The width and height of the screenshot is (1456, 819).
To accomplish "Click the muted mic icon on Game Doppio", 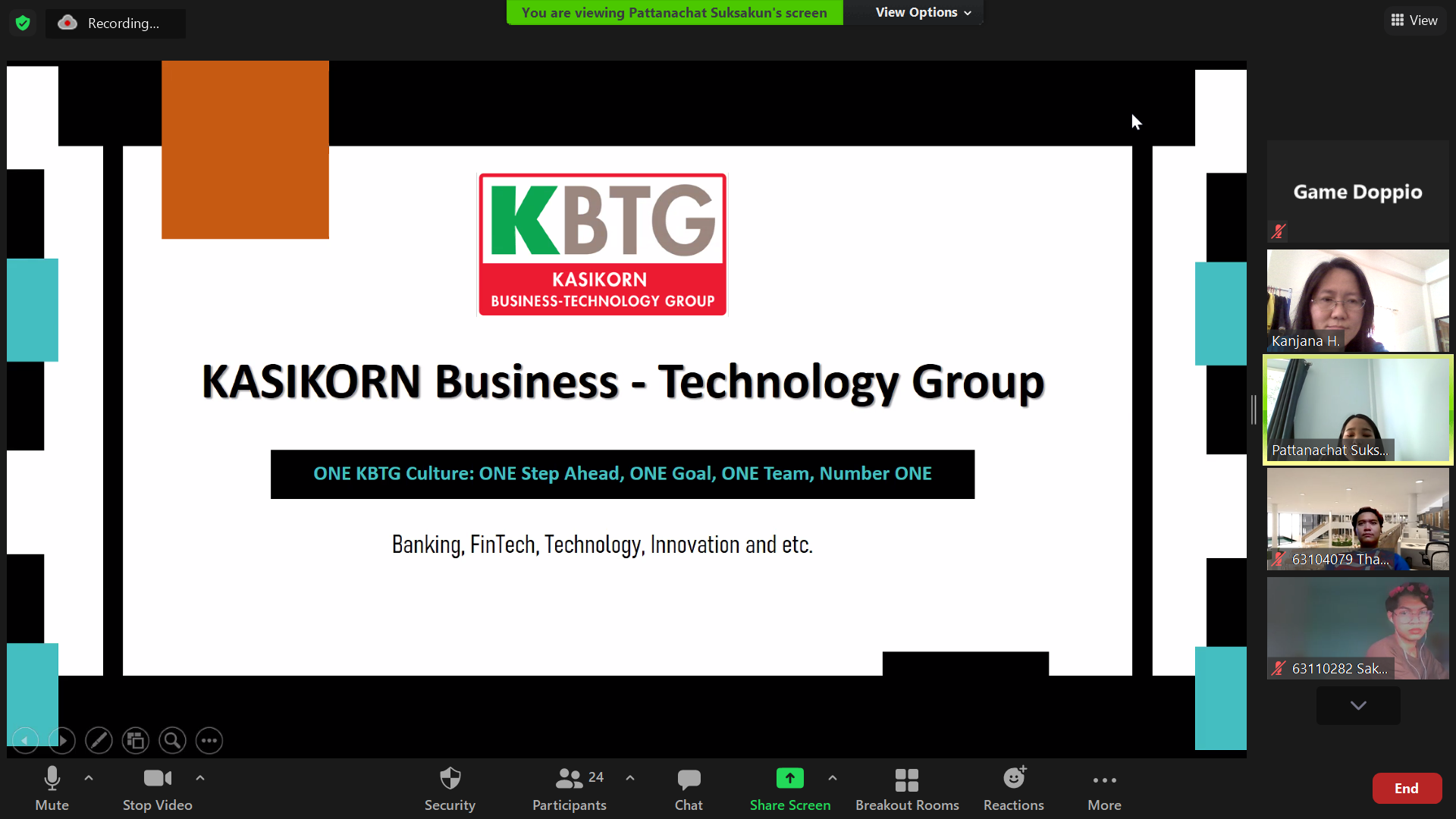I will point(1279,231).
